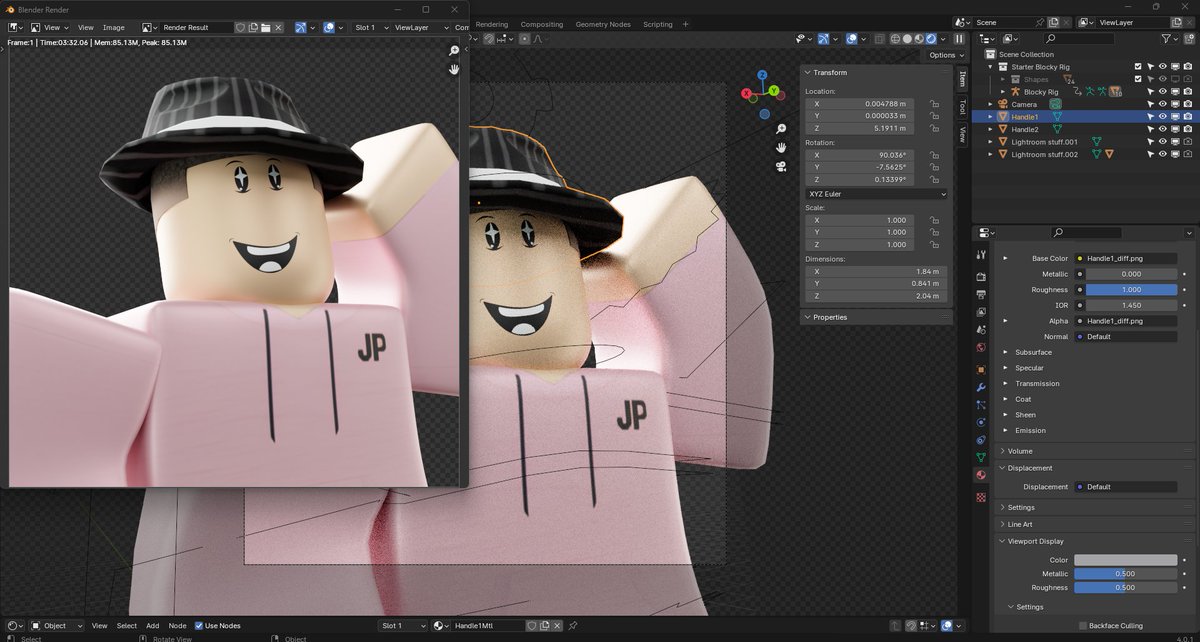Screen dimensions: 1200x642
Task: Click the Viewport Display Color swatch
Action: (x=1126, y=560)
